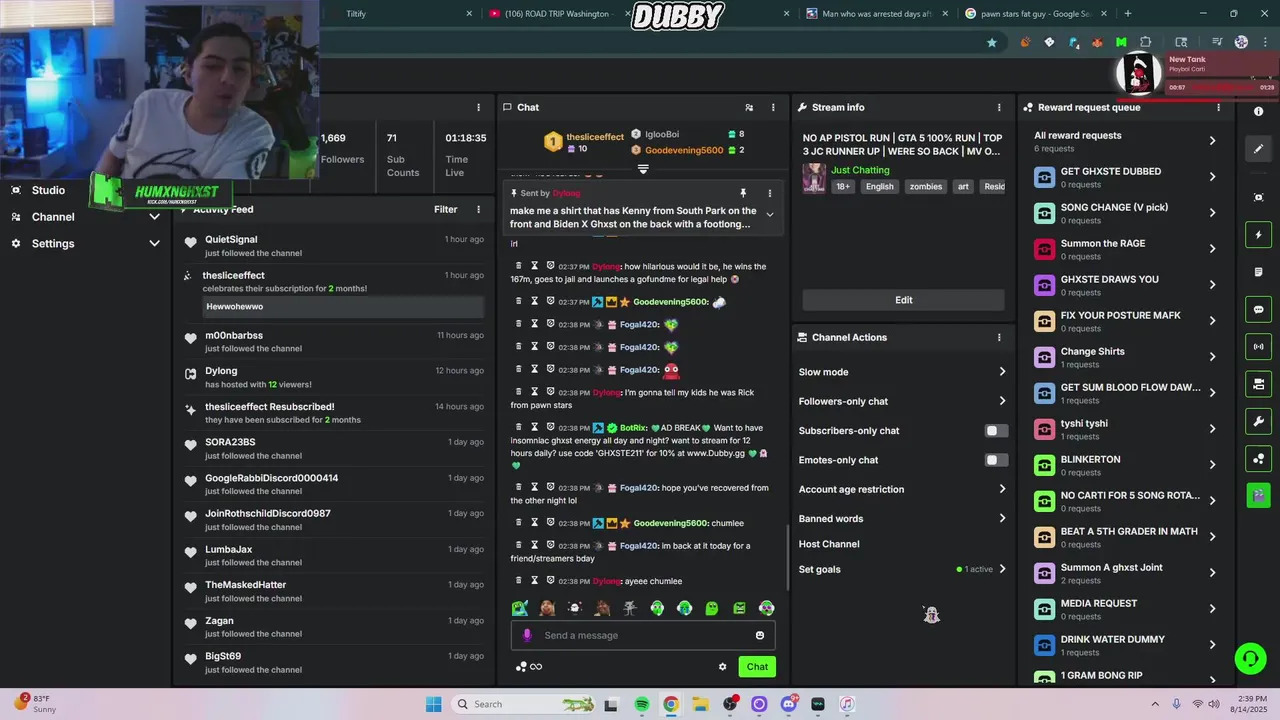Open pinned message three-dot menu

[x=769, y=193]
